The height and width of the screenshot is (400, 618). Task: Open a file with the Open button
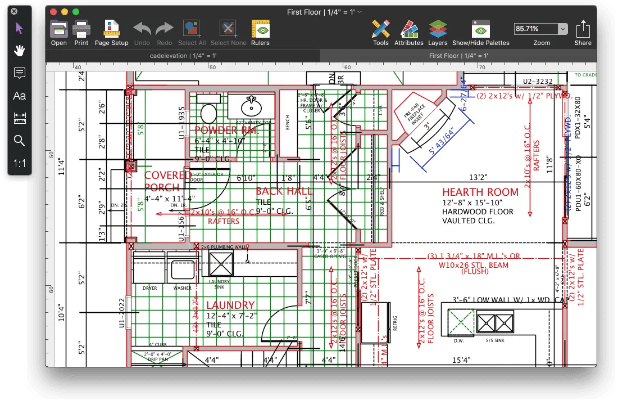click(x=59, y=32)
